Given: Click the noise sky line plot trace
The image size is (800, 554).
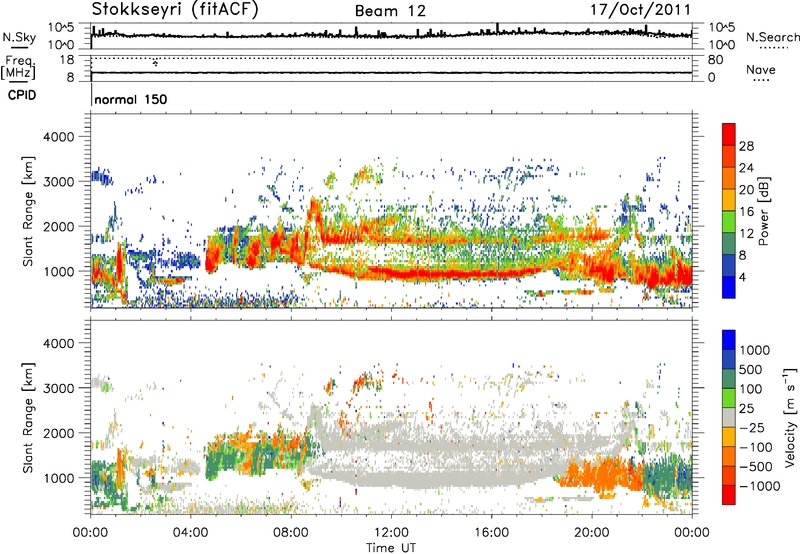Looking at the screenshot, I should (x=391, y=35).
